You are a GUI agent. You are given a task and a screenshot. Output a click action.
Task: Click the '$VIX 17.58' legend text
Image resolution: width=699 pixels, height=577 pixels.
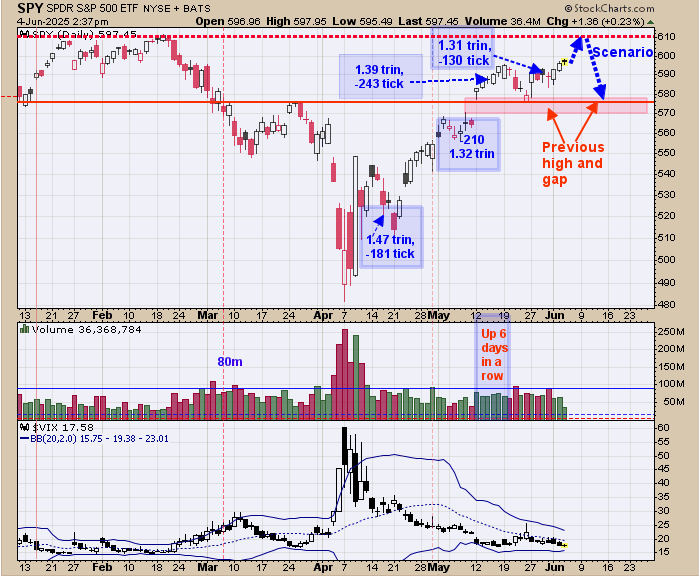point(63,427)
